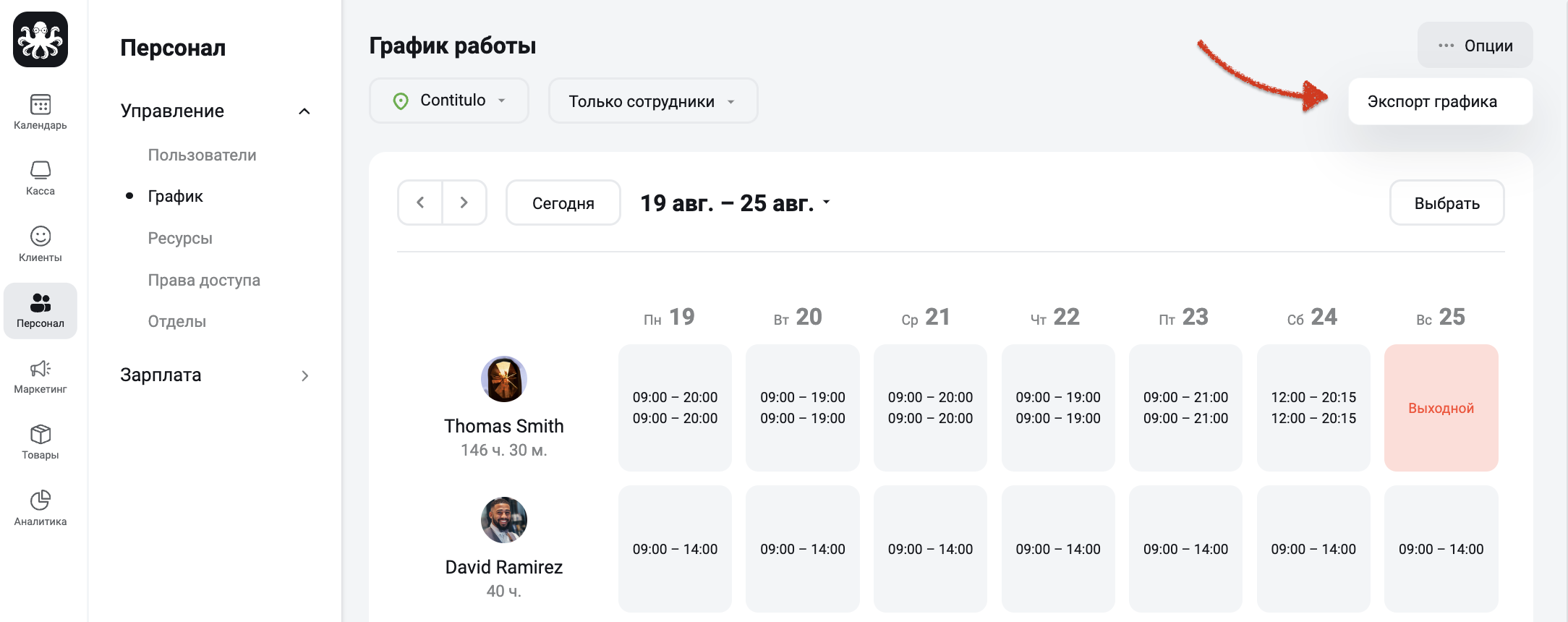Click the octopus app logo

pos(41,40)
